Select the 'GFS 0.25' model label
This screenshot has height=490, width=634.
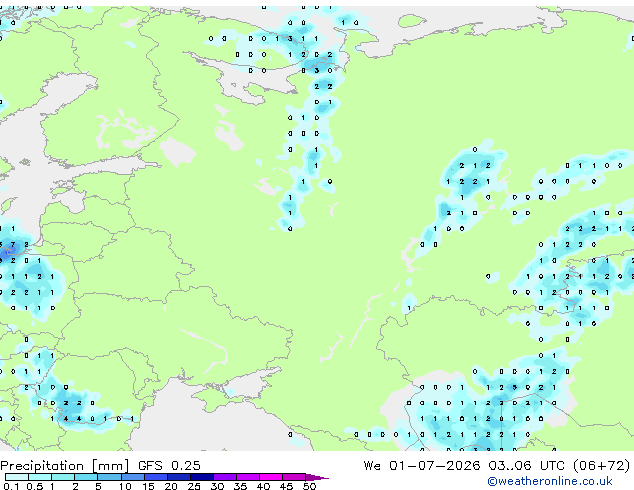pos(169,465)
